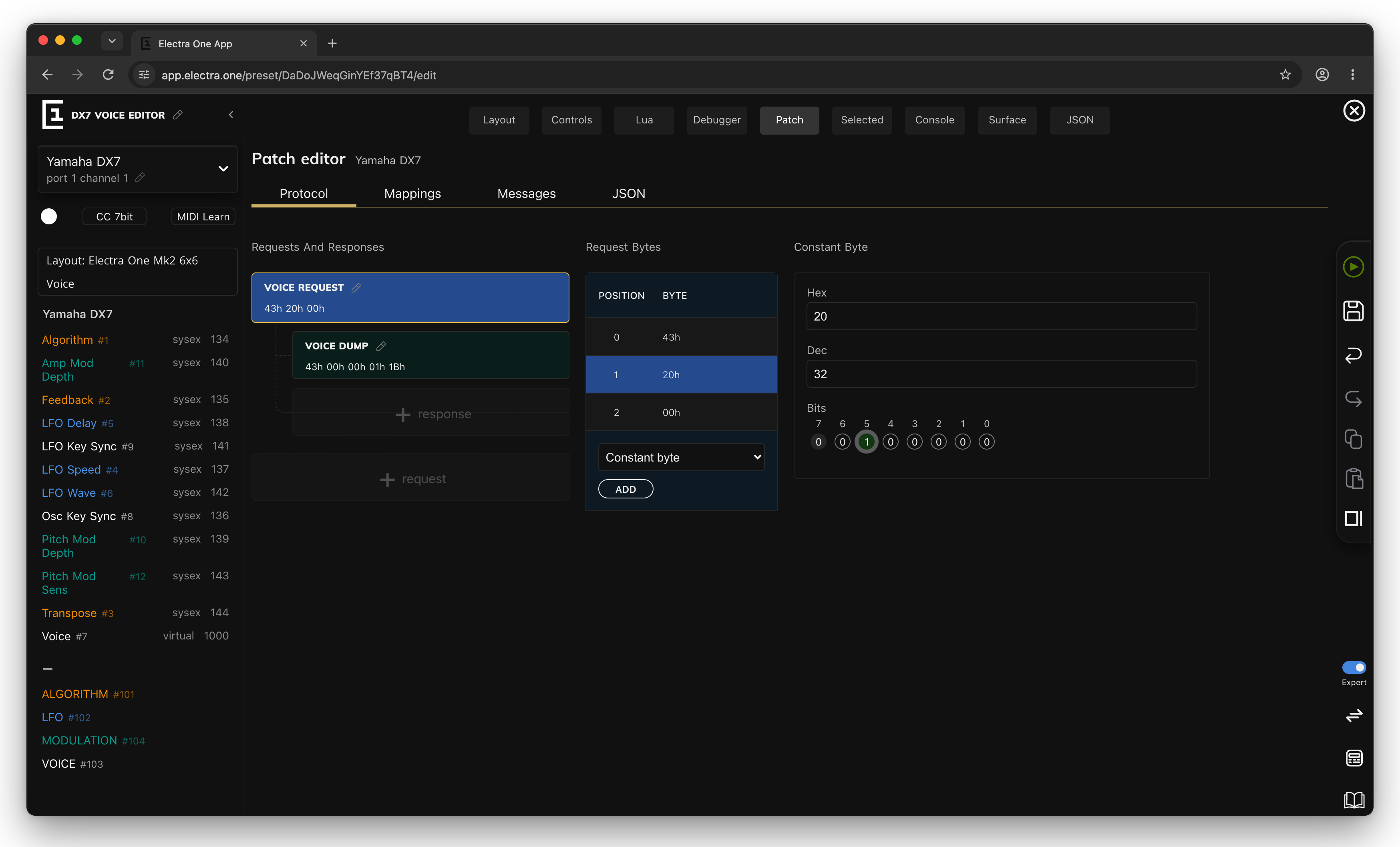Edit the port and channel pencil icon
1400x847 pixels.
point(140,178)
